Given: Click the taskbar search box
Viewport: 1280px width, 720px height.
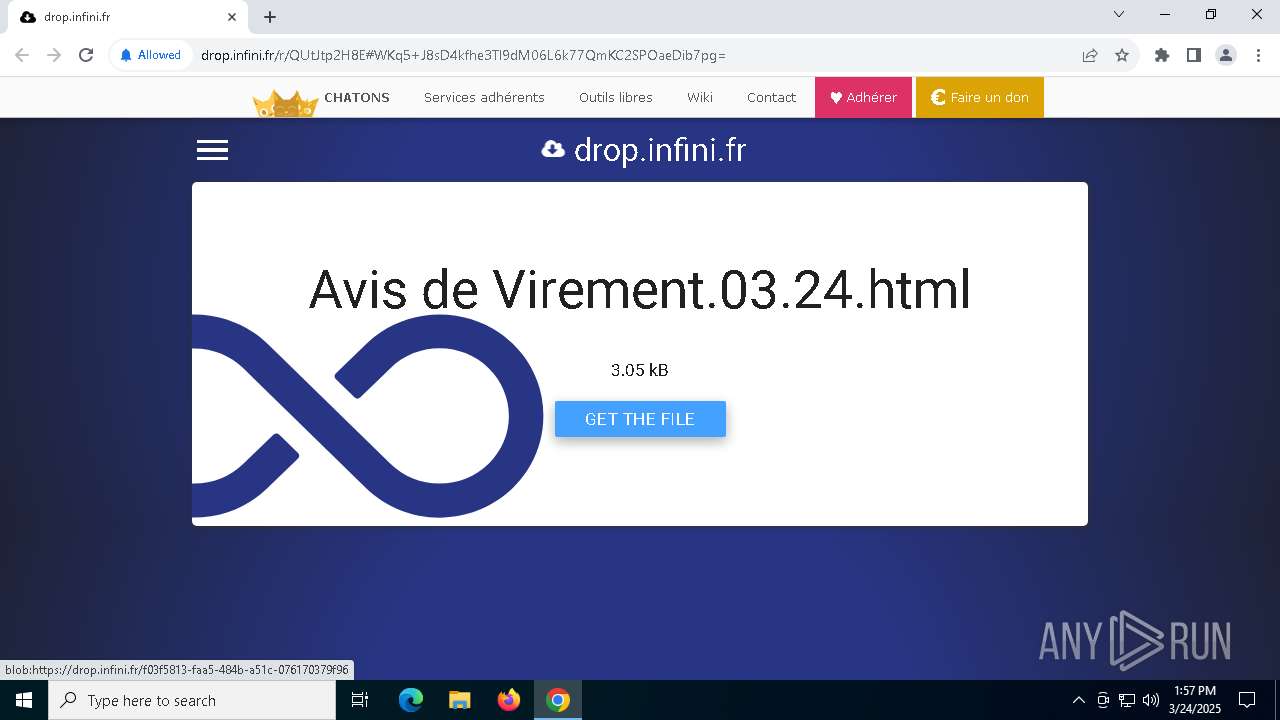Looking at the screenshot, I should point(192,700).
